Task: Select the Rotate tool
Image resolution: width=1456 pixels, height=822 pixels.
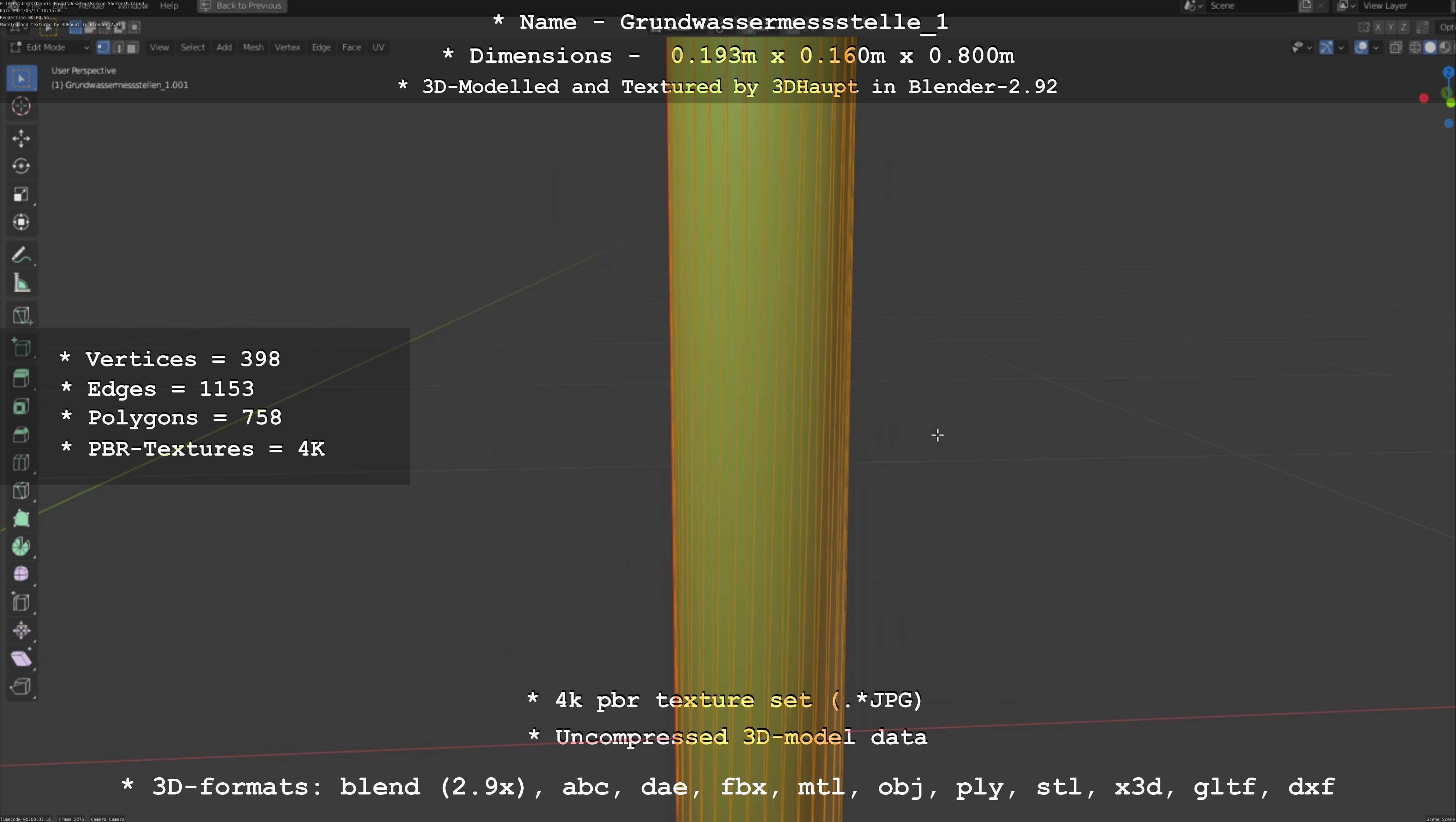Action: tap(21, 166)
